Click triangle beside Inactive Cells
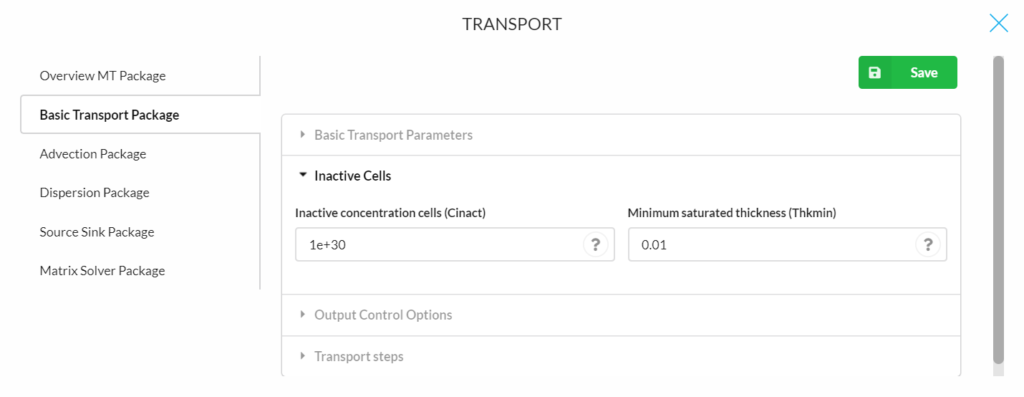The image size is (1024, 397). 302,176
